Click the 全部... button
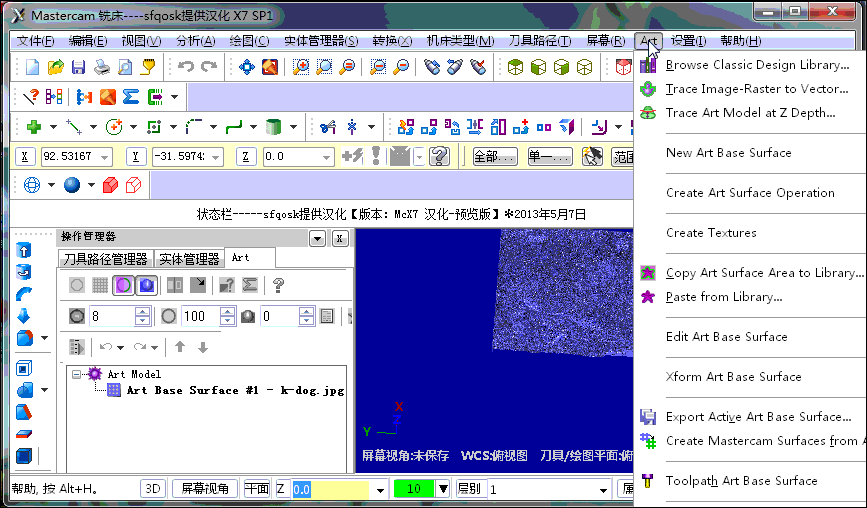Viewport: 867px width, 508px height. pos(495,157)
